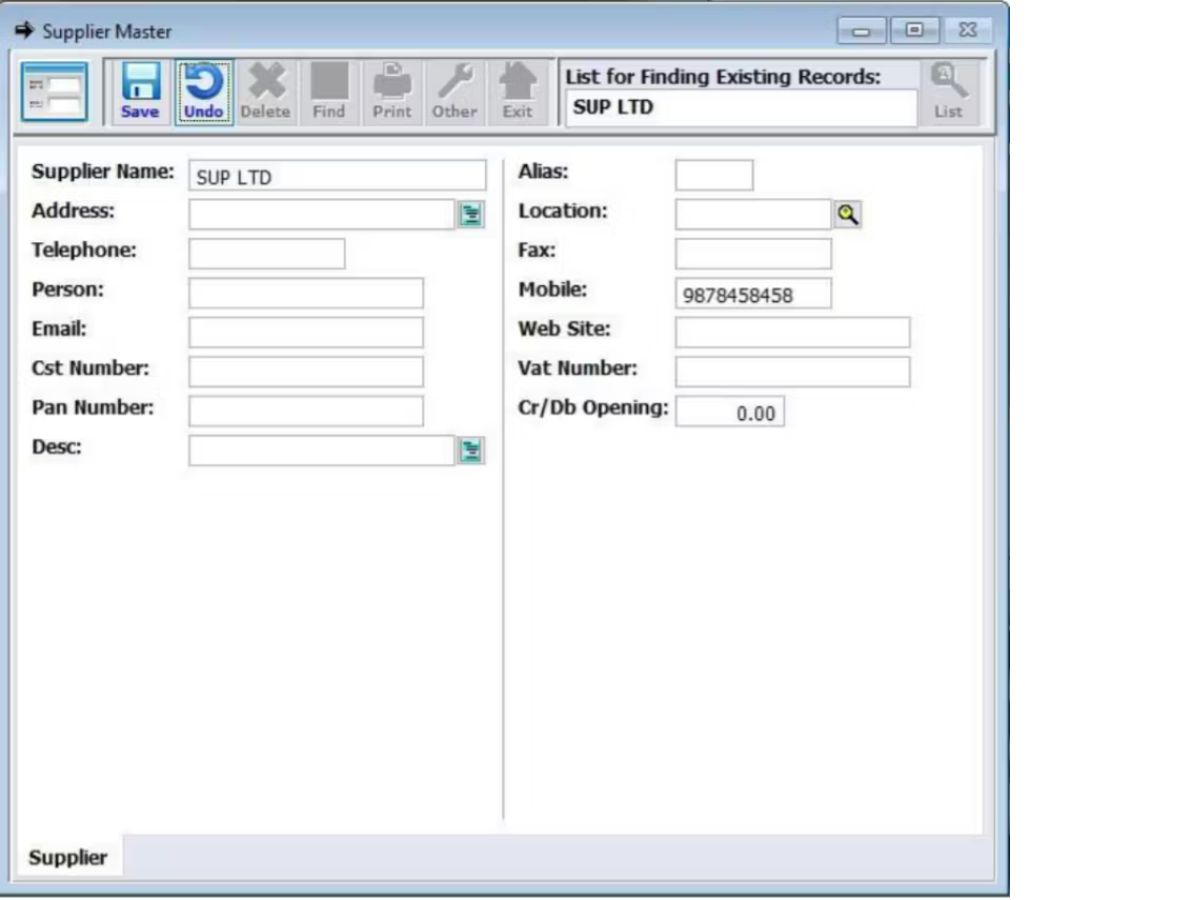This screenshot has width=1200, height=900.
Task: Open the Other wrench tool
Action: pos(454,91)
